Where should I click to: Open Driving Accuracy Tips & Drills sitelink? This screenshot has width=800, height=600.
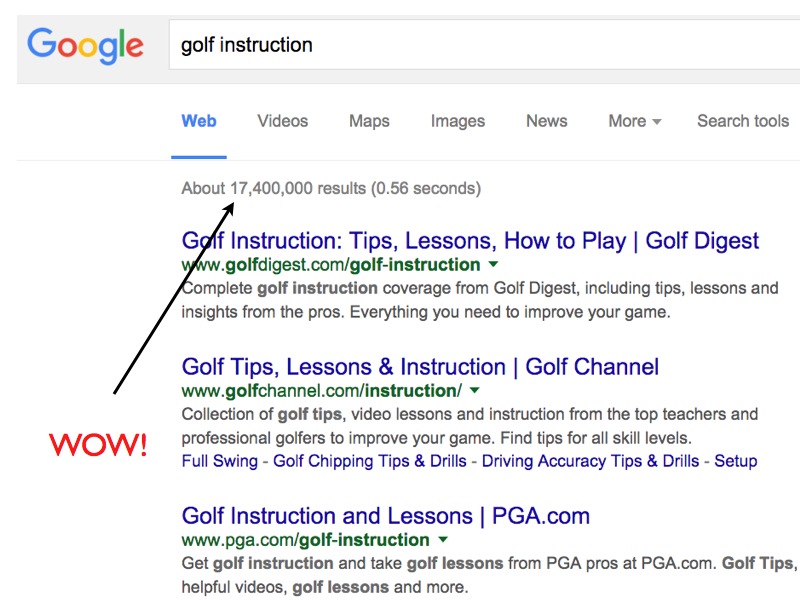pyautogui.click(x=590, y=461)
